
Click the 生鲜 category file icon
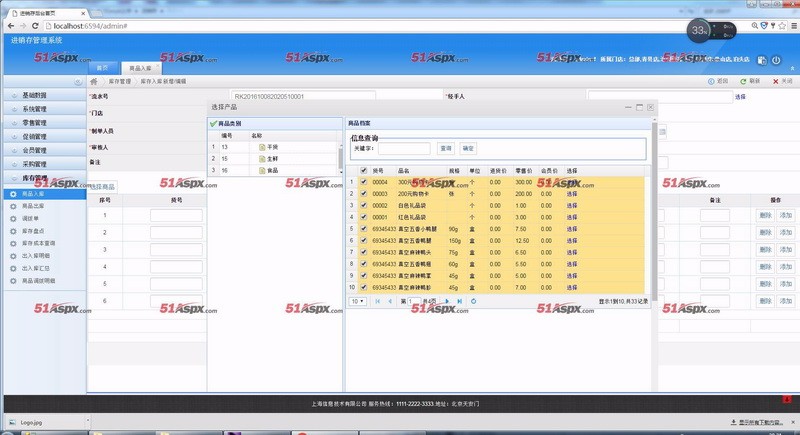coord(262,159)
